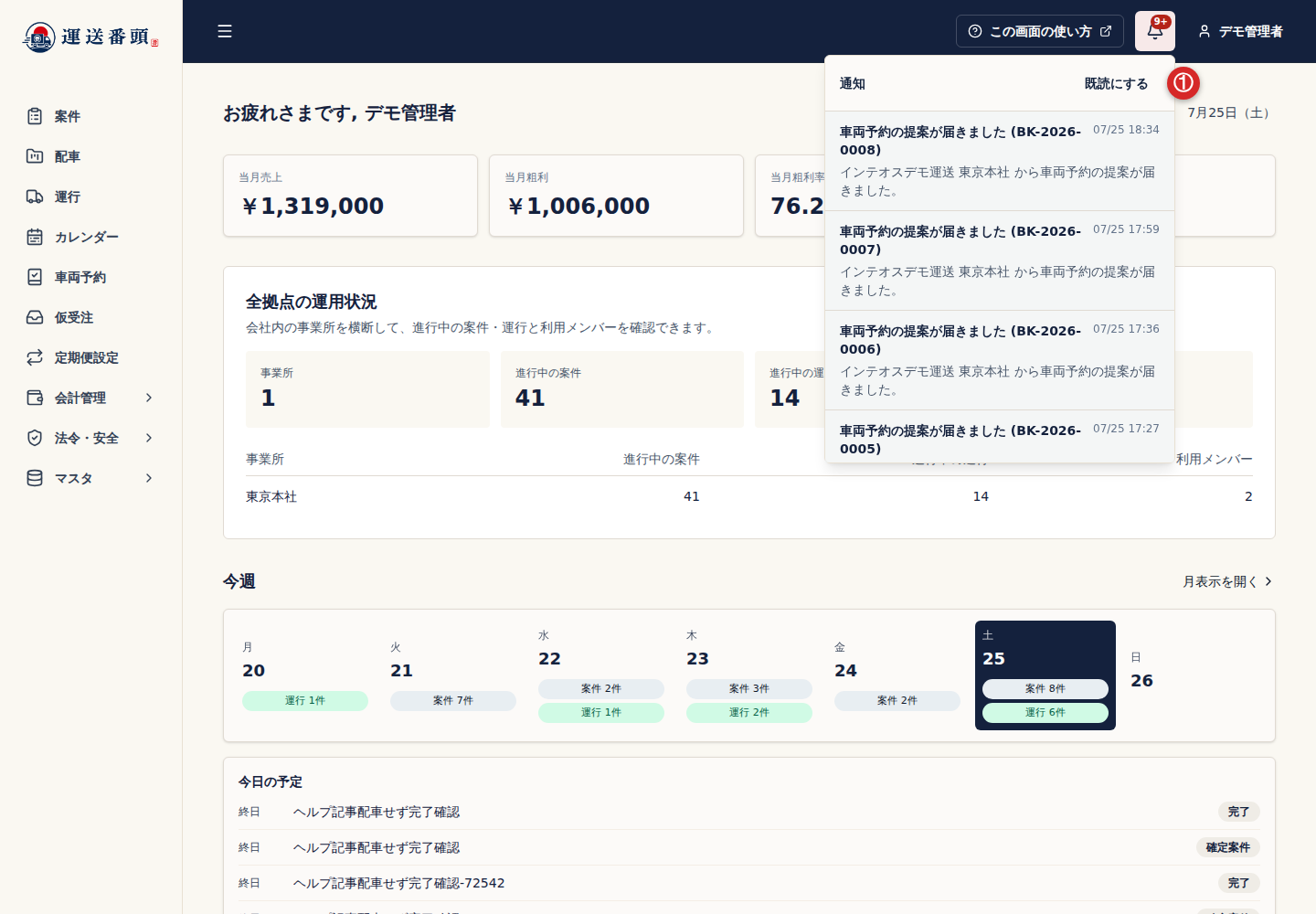Click the 当月粗利 ¥1,006,000 card
Viewport: 1316px width, 914px height.
[616, 196]
